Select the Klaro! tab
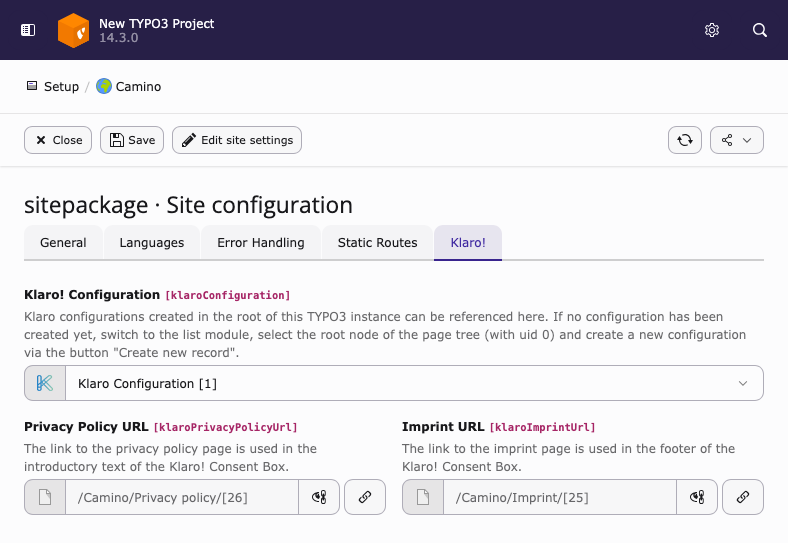The image size is (788, 543). point(468,242)
